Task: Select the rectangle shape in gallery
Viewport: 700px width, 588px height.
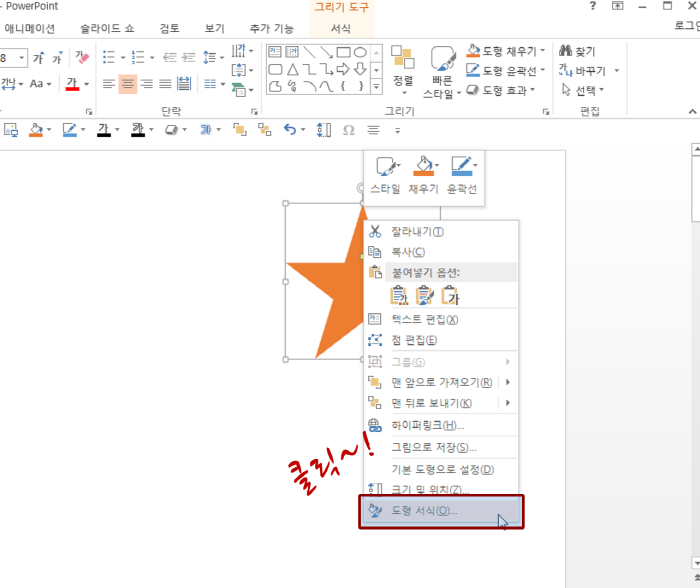Action: coord(343,52)
